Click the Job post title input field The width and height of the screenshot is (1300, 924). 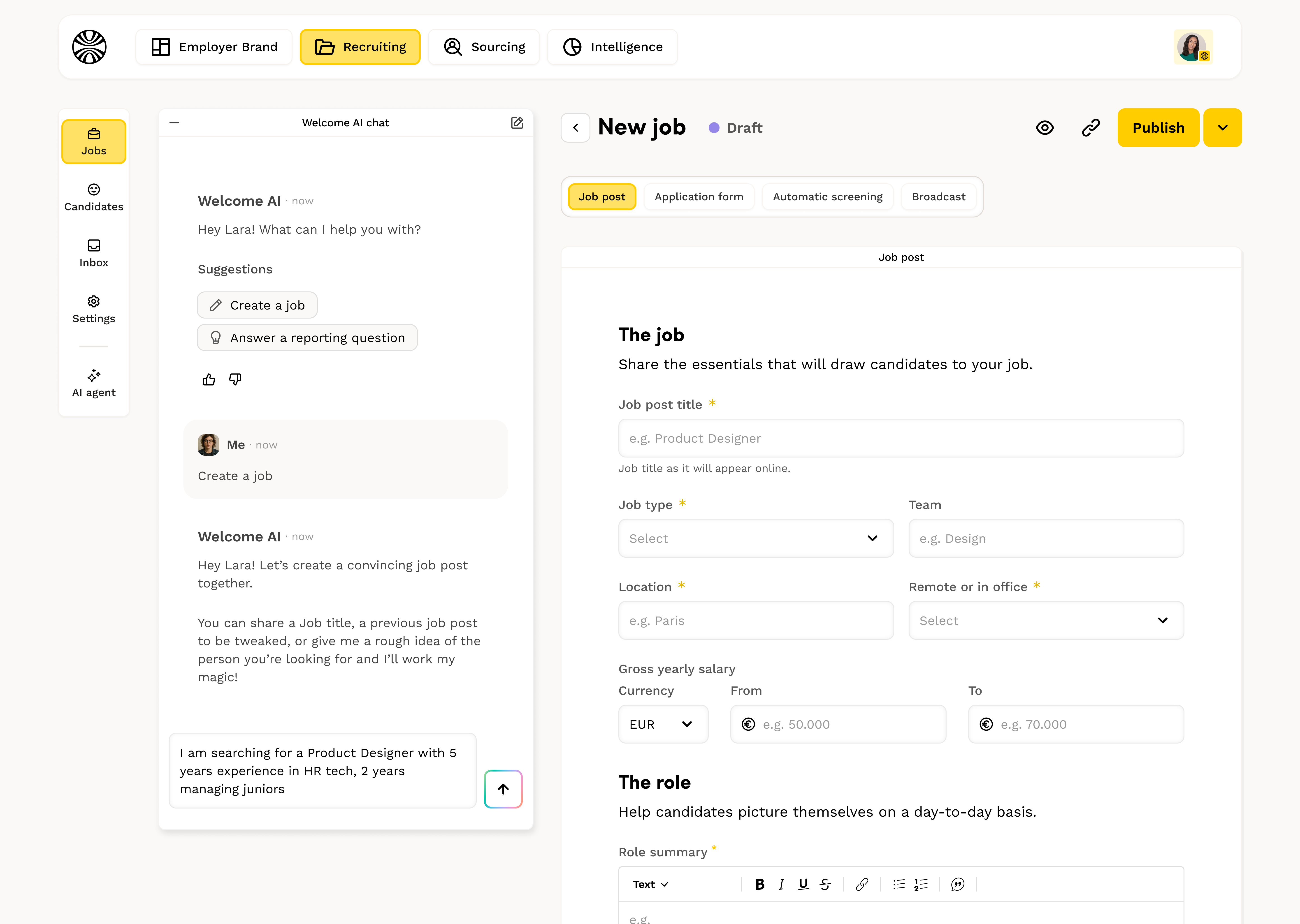(901, 438)
